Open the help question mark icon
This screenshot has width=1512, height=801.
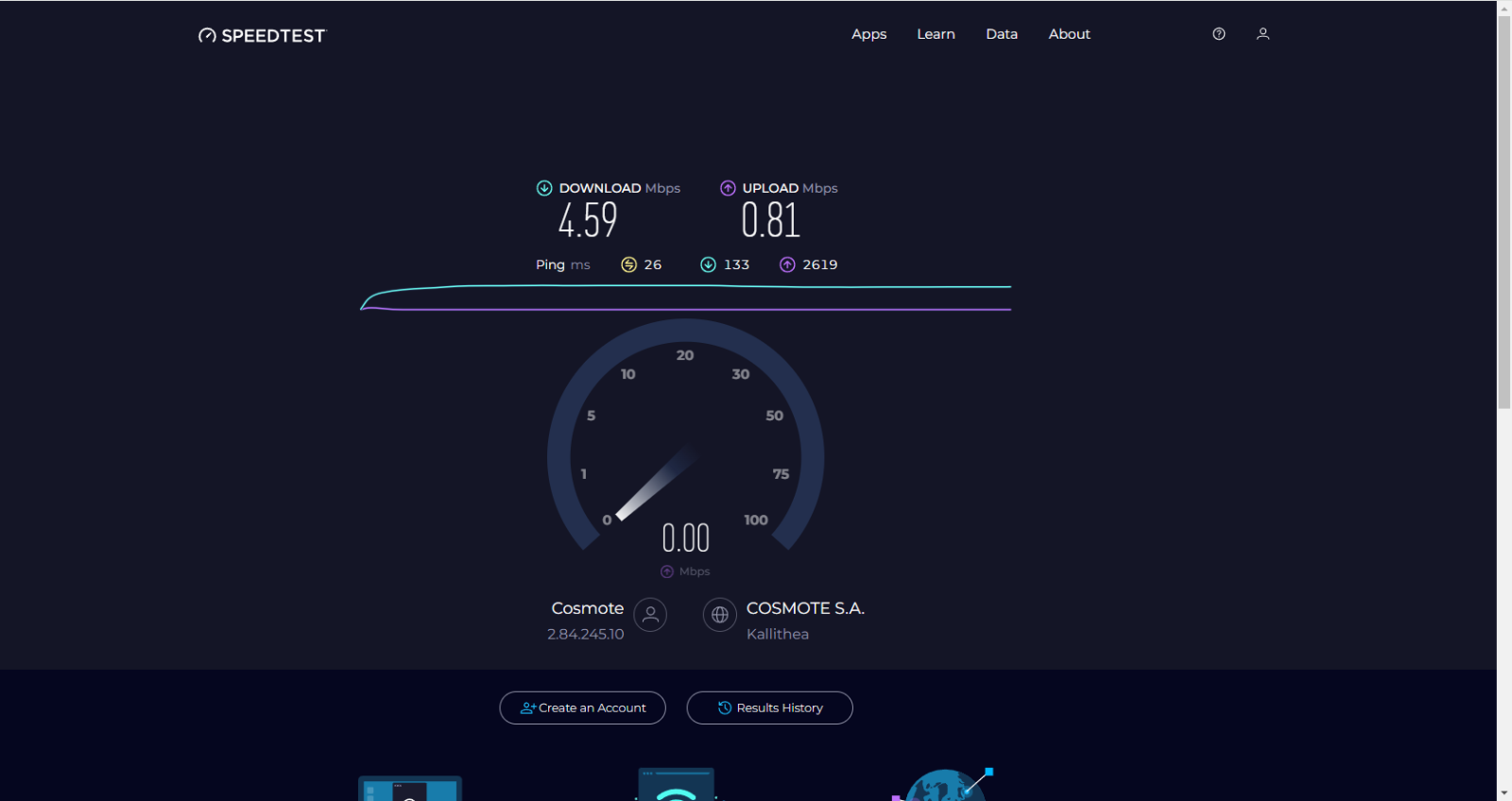pos(1219,34)
